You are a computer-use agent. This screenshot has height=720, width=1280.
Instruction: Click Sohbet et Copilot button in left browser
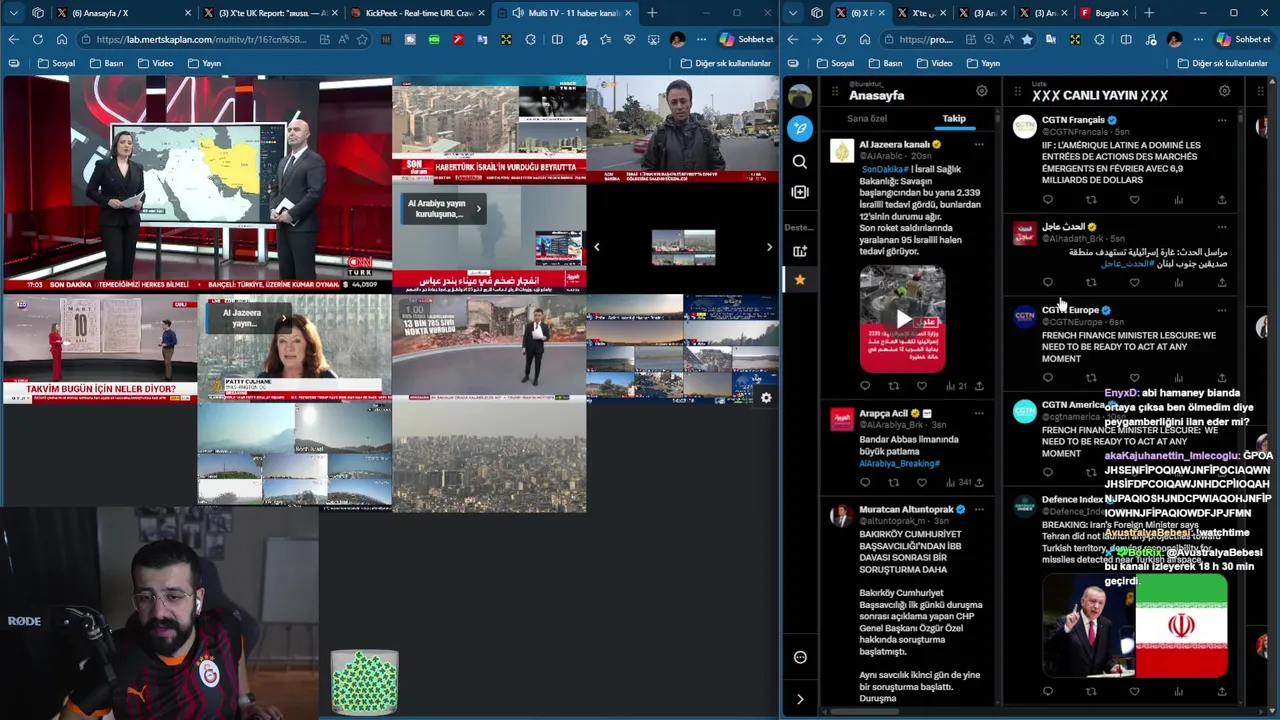[746, 39]
